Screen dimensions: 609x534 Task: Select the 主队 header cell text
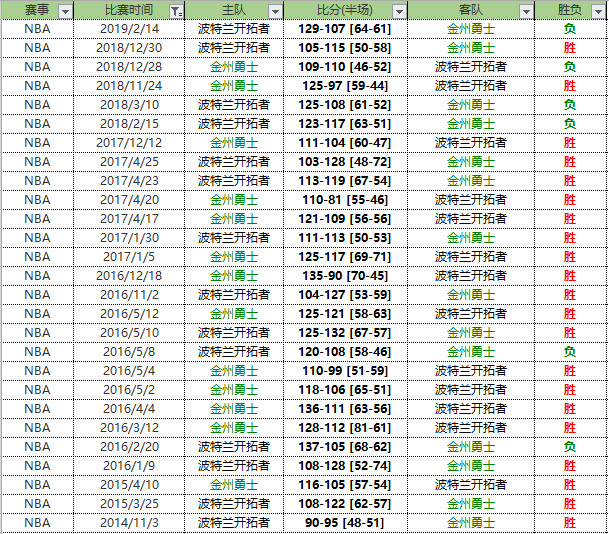(x=234, y=10)
